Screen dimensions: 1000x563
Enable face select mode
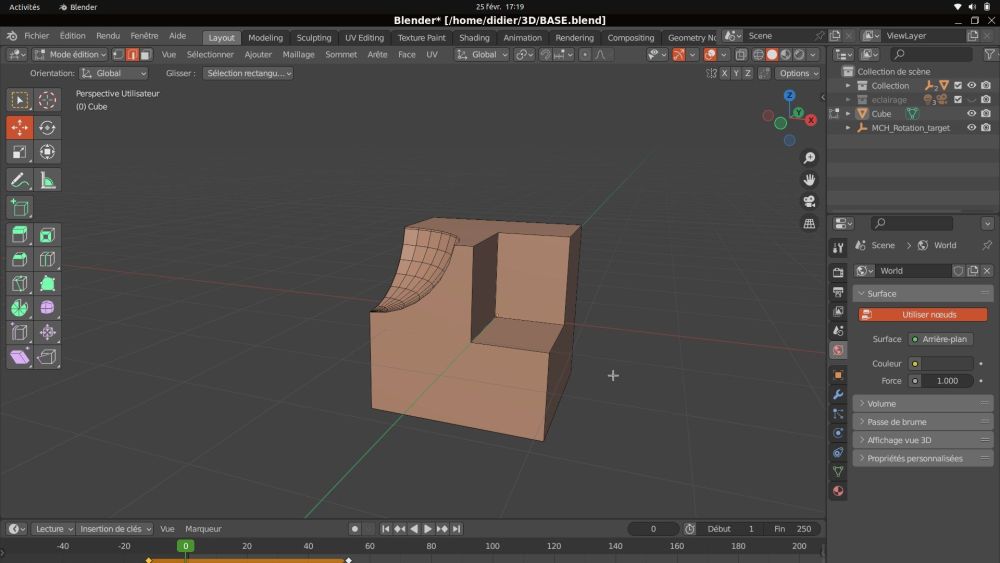146,55
